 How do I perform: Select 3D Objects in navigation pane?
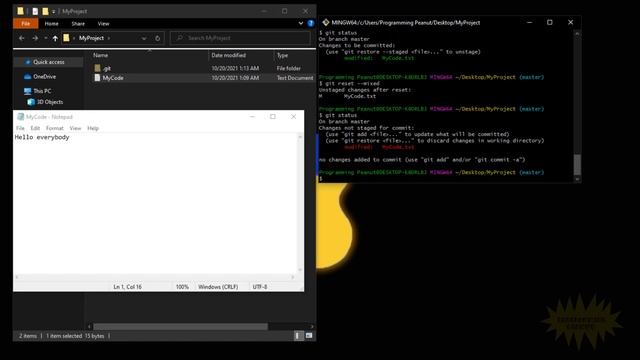pos(50,102)
